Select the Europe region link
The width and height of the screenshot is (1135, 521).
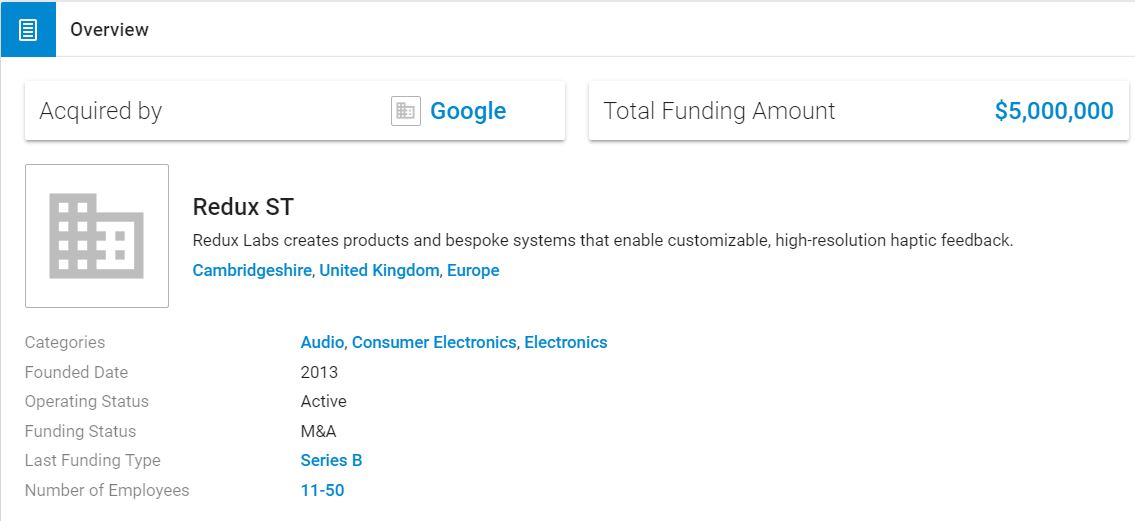click(473, 271)
